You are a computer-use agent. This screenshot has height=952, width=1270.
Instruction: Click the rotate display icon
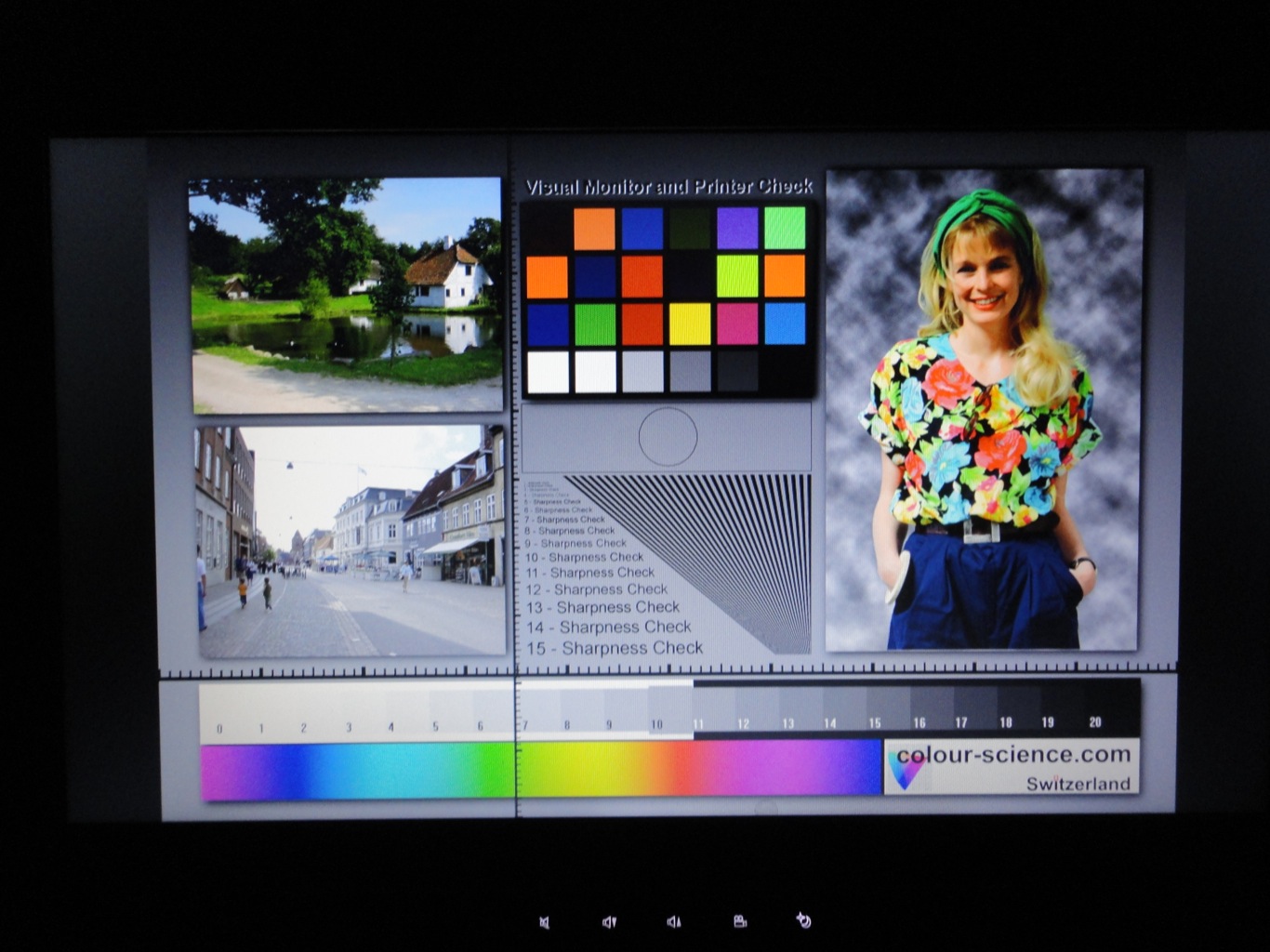tap(803, 920)
